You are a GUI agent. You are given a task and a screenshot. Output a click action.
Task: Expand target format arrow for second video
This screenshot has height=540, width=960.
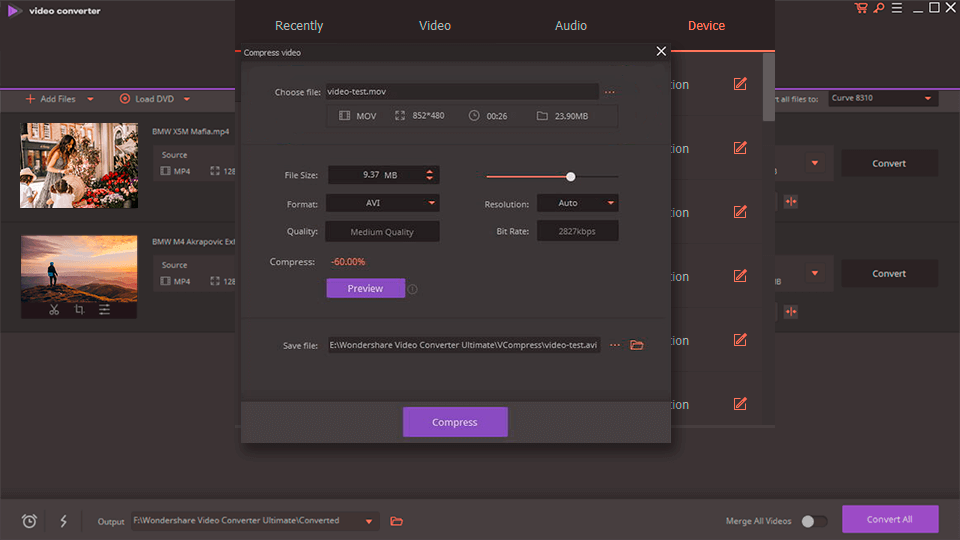click(x=815, y=273)
